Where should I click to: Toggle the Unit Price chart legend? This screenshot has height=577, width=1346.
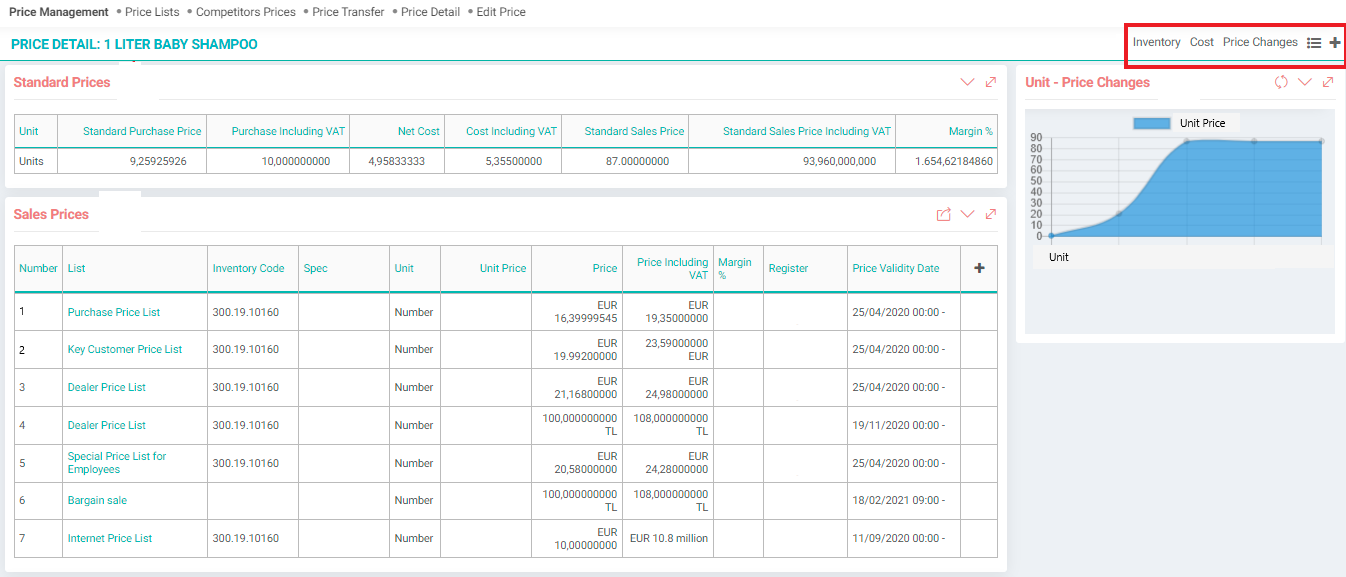pos(1180,123)
